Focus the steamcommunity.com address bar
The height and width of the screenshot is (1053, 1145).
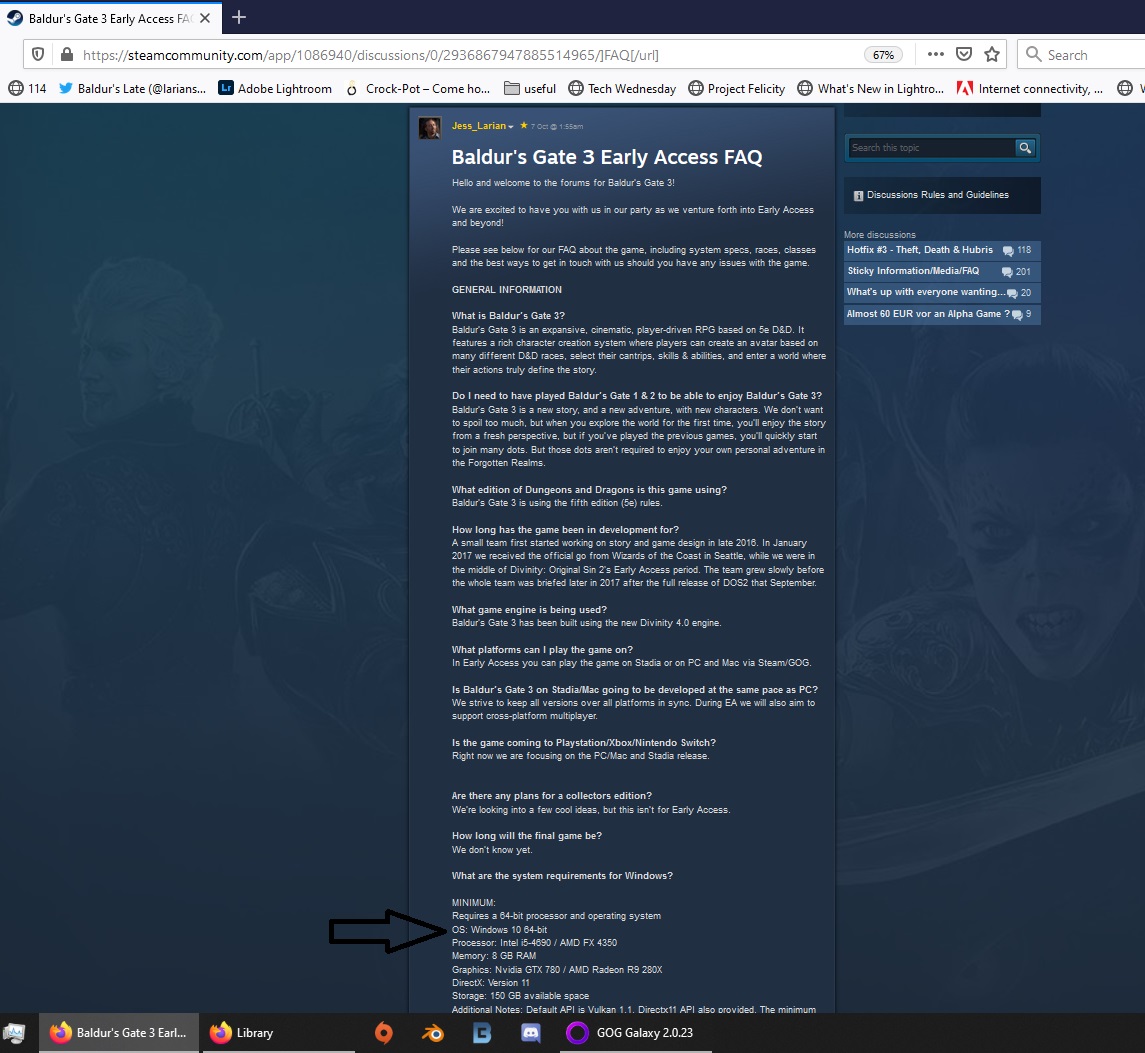[467, 55]
